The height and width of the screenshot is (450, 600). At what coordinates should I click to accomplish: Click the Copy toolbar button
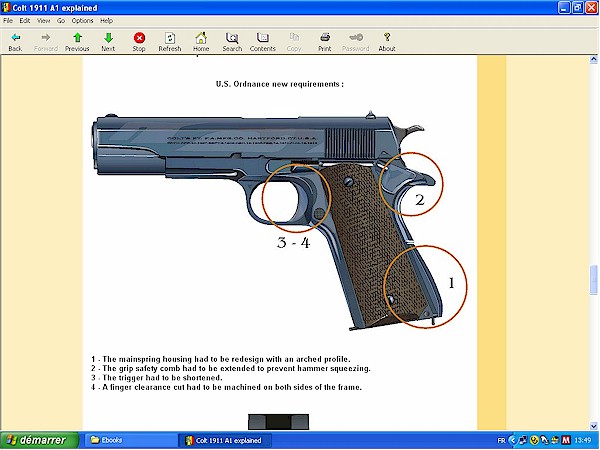294,41
